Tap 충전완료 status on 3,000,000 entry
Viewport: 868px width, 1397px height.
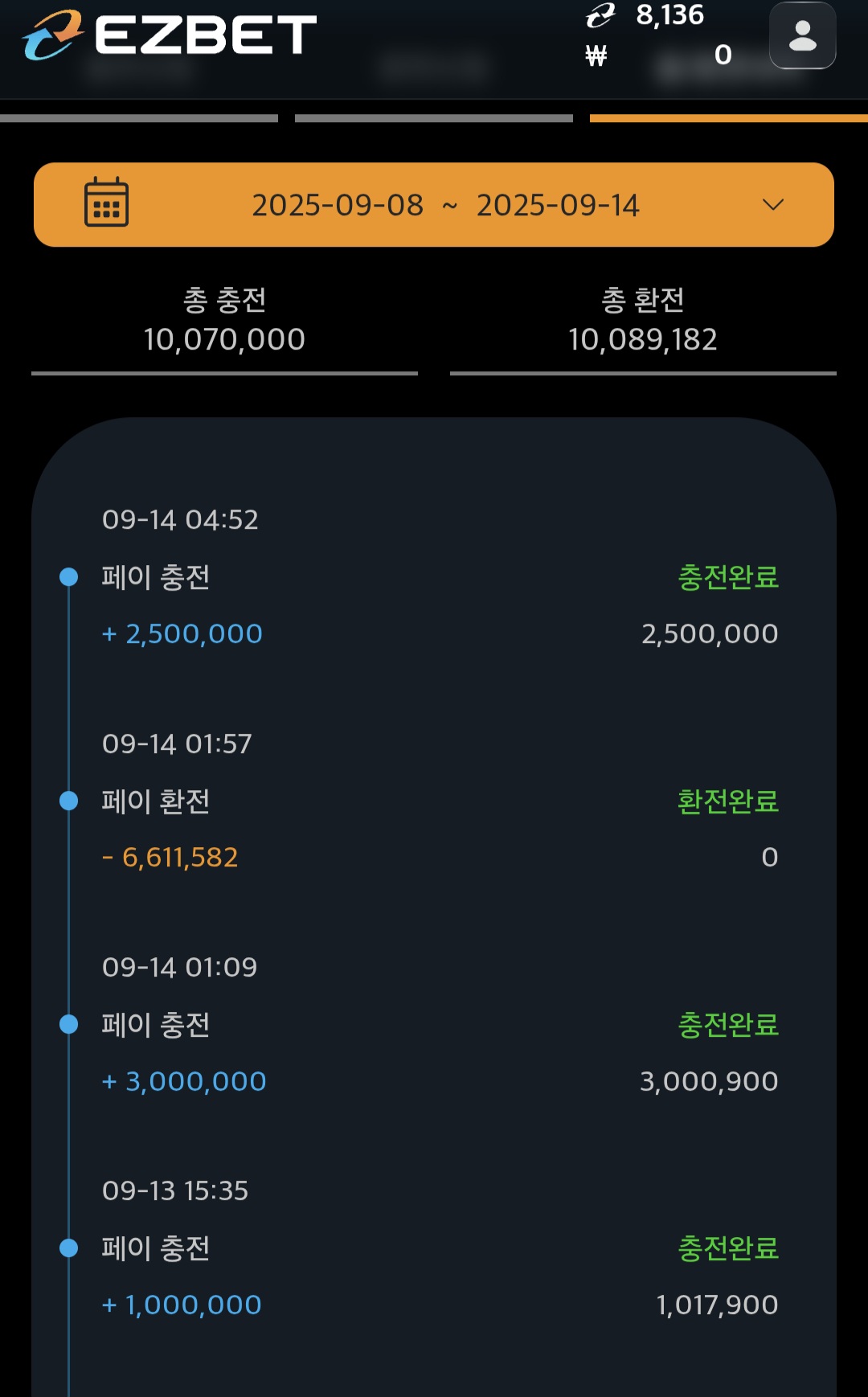(x=728, y=1024)
